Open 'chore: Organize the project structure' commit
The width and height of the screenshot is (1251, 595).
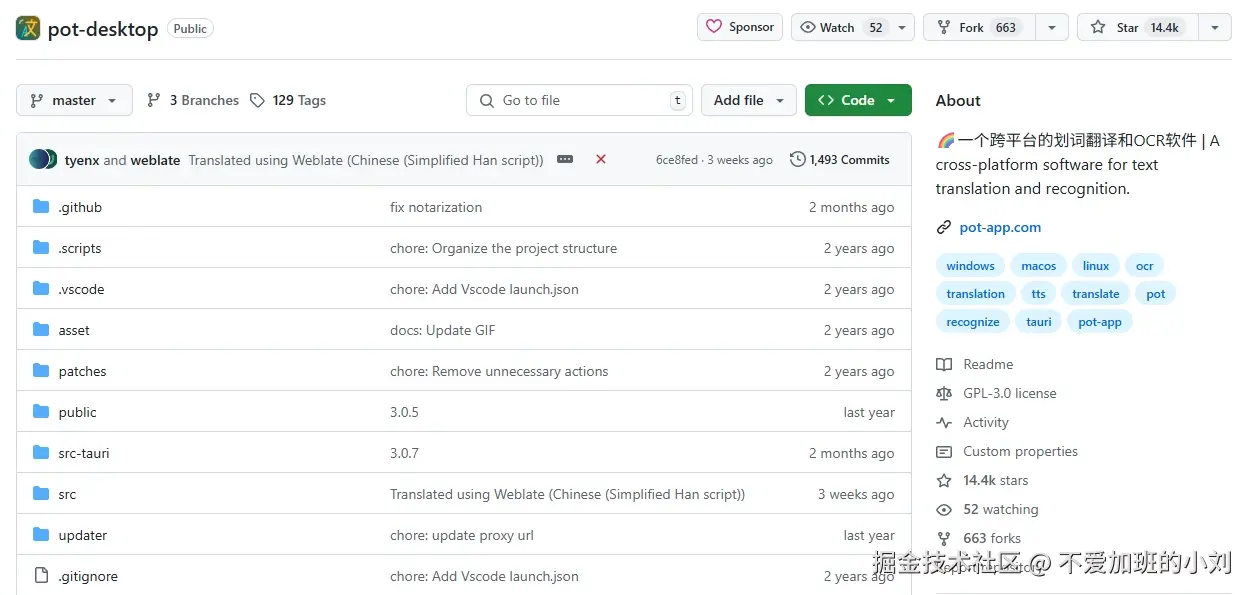point(503,248)
